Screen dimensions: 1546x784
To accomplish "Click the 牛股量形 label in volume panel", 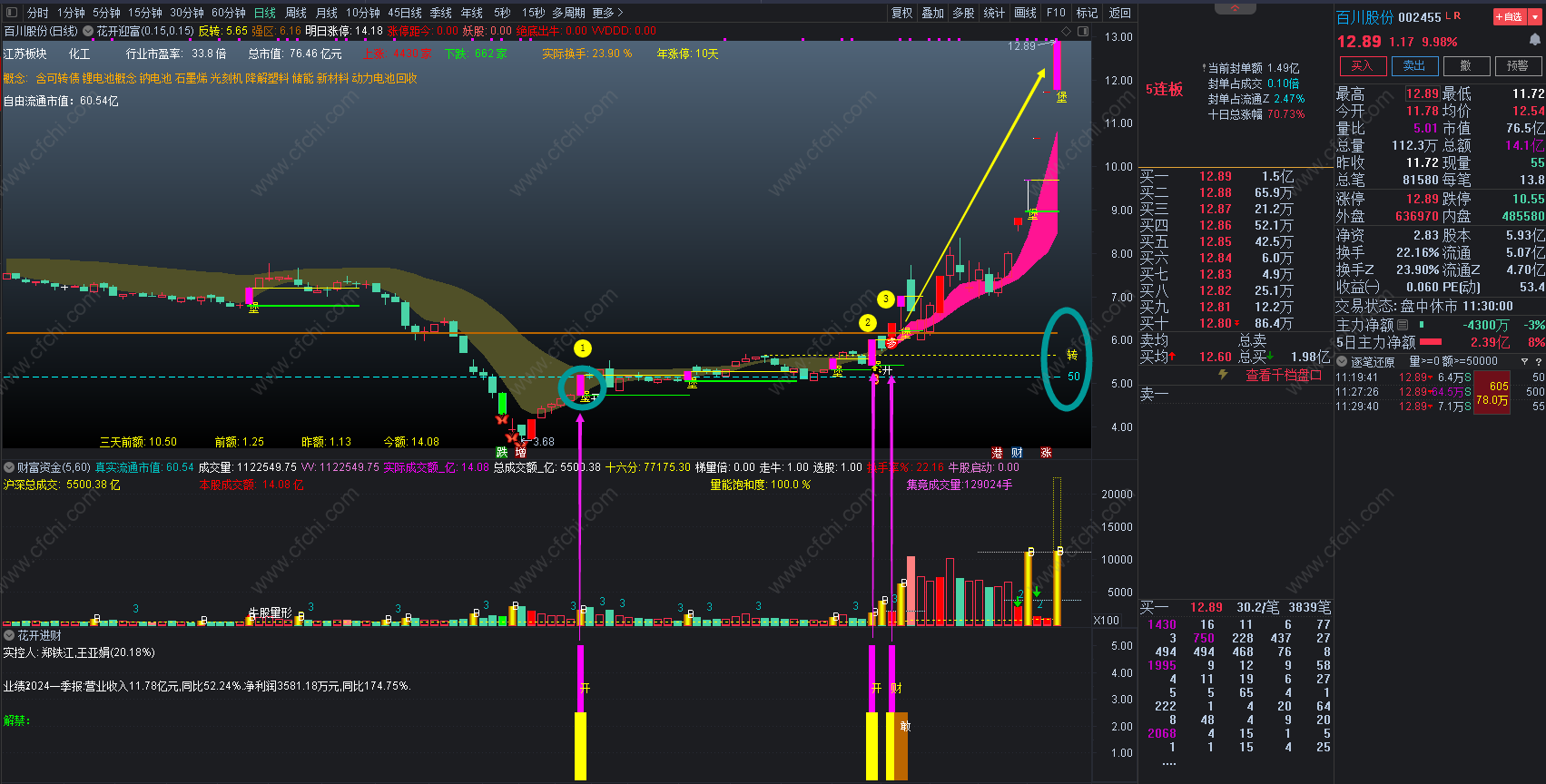I will [x=271, y=613].
